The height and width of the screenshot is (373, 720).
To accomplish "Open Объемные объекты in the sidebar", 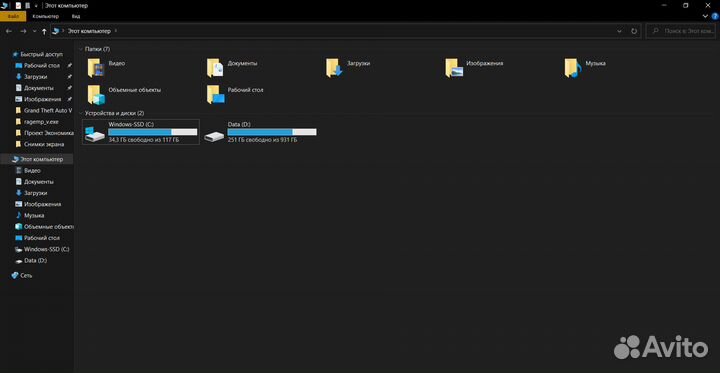I will coord(44,227).
